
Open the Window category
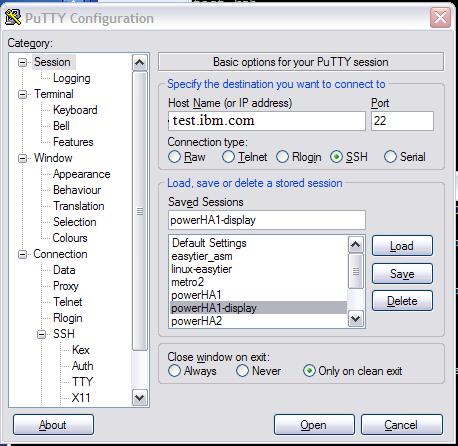point(53,158)
